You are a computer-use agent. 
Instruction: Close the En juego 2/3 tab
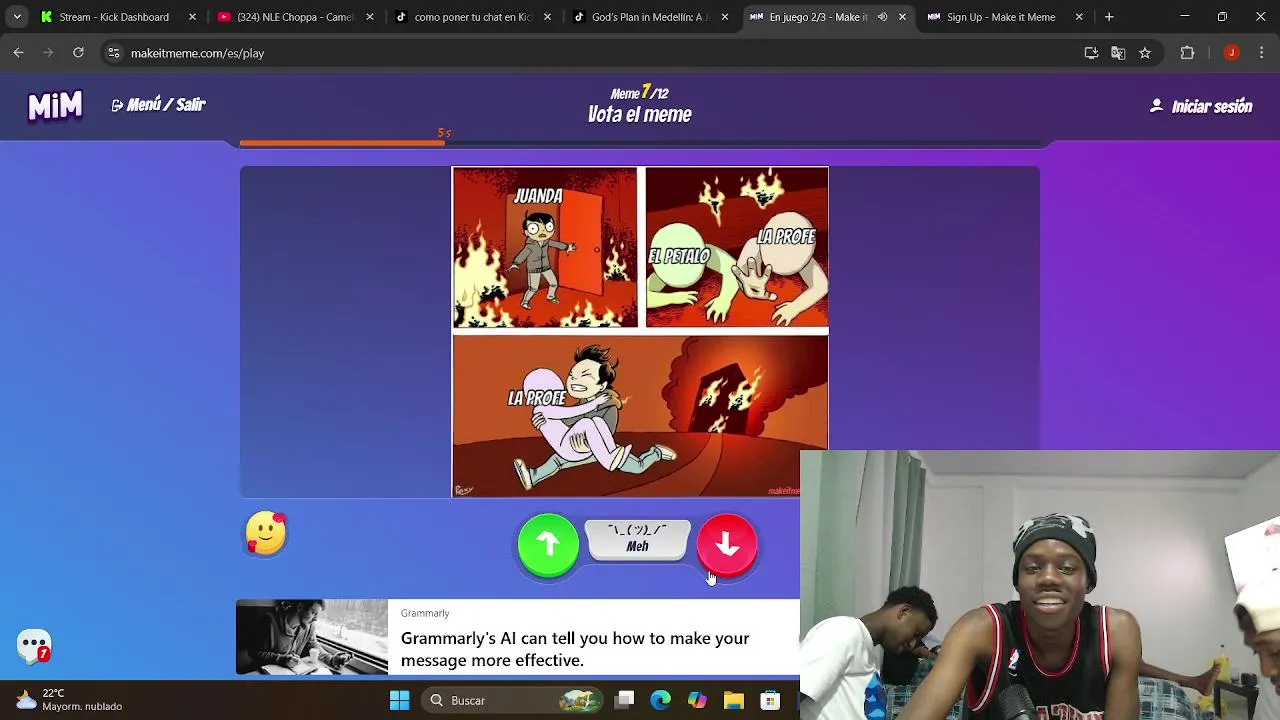coord(902,17)
